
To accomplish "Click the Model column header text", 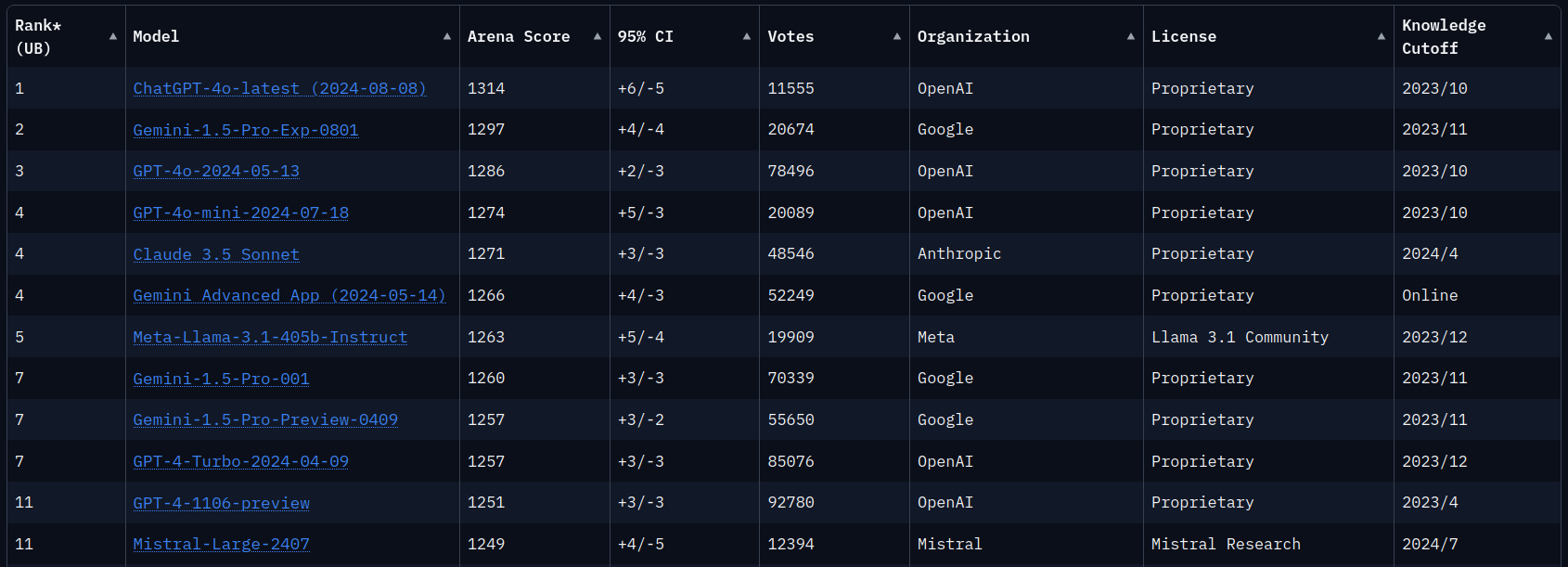I will pos(156,36).
